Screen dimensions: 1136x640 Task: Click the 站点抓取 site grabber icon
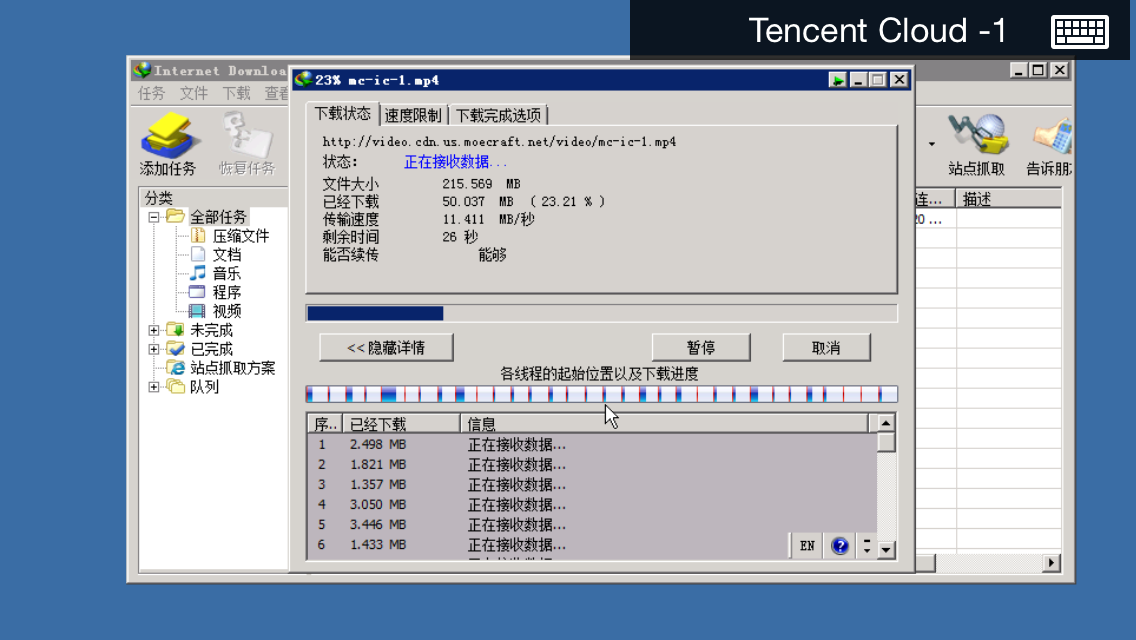pos(976,144)
